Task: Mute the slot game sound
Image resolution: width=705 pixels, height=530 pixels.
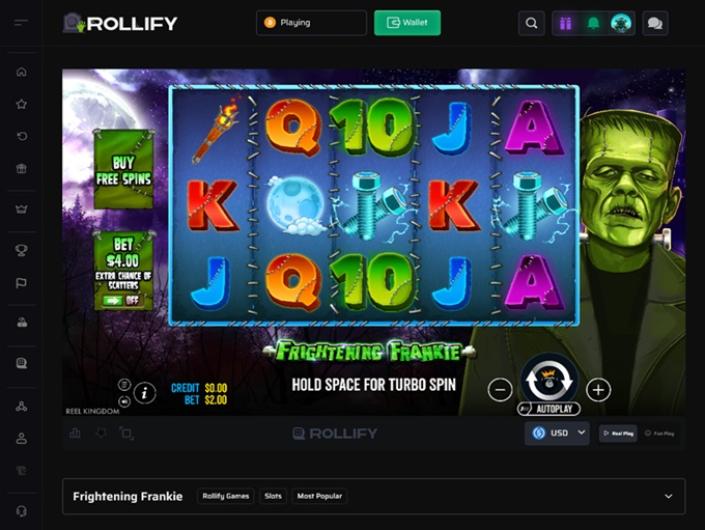Action: tap(125, 401)
